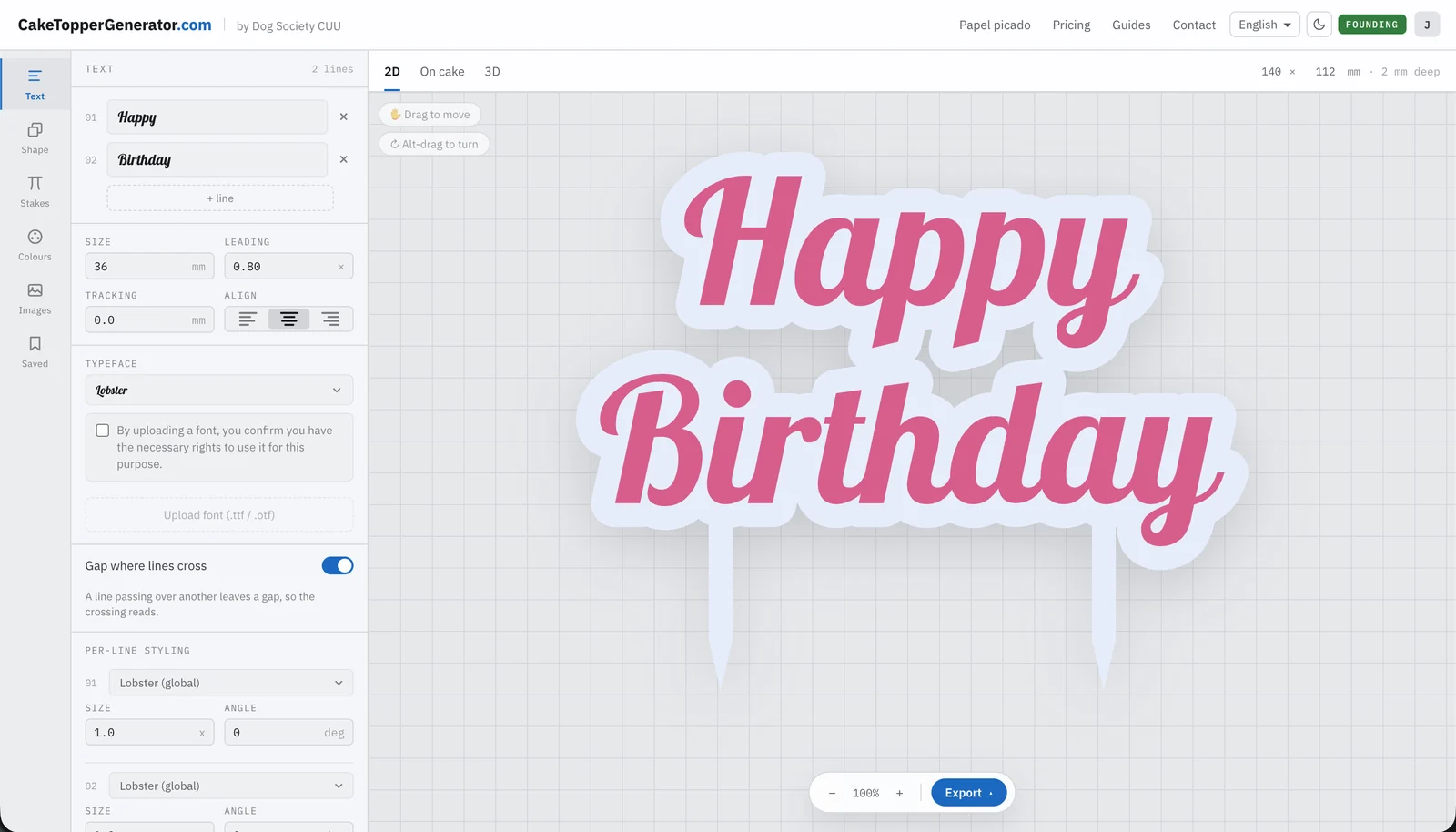Image resolution: width=1456 pixels, height=832 pixels.
Task: Open the Contact page
Action: 1194,25
